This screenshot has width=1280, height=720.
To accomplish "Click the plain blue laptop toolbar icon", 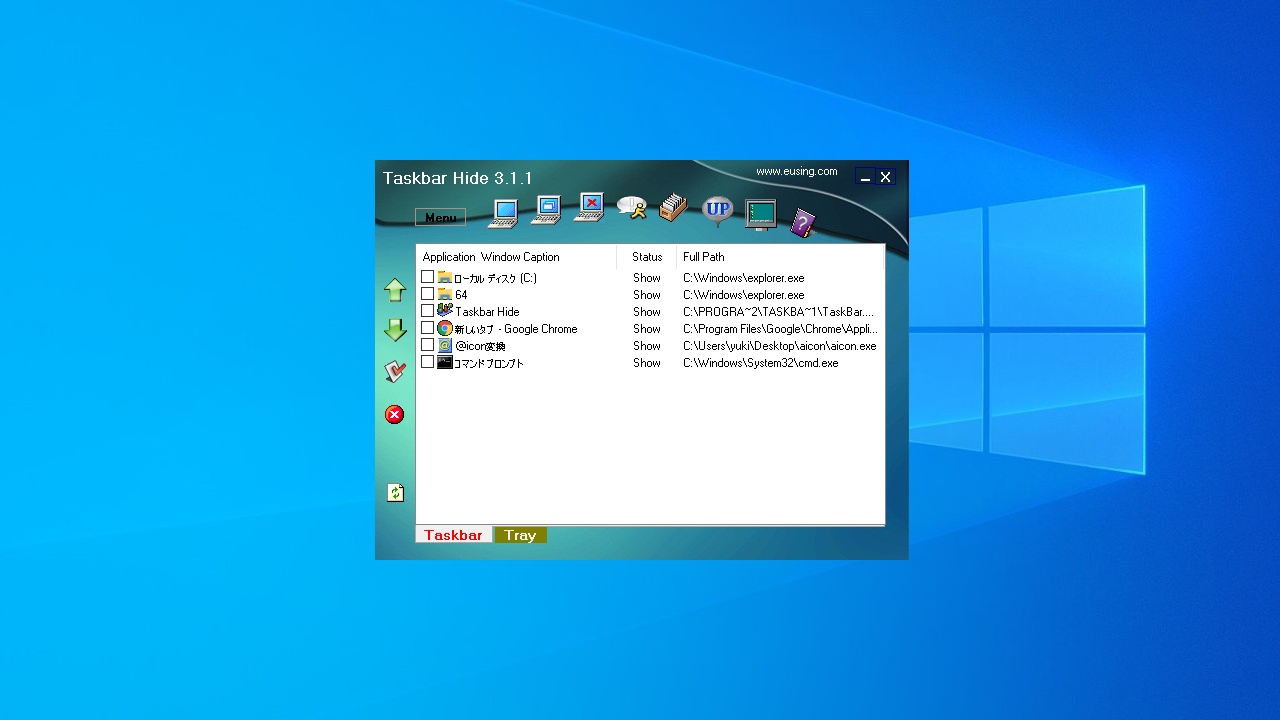I will tap(505, 213).
